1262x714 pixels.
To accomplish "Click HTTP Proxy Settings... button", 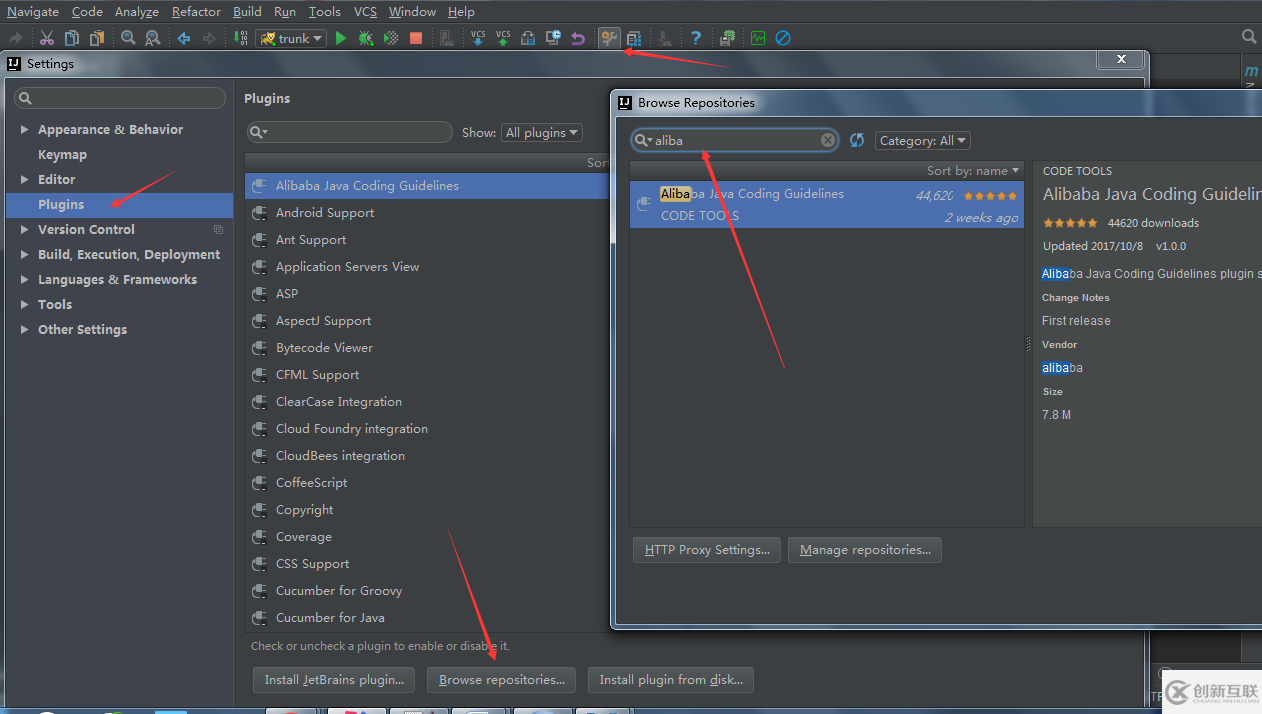I will (707, 550).
